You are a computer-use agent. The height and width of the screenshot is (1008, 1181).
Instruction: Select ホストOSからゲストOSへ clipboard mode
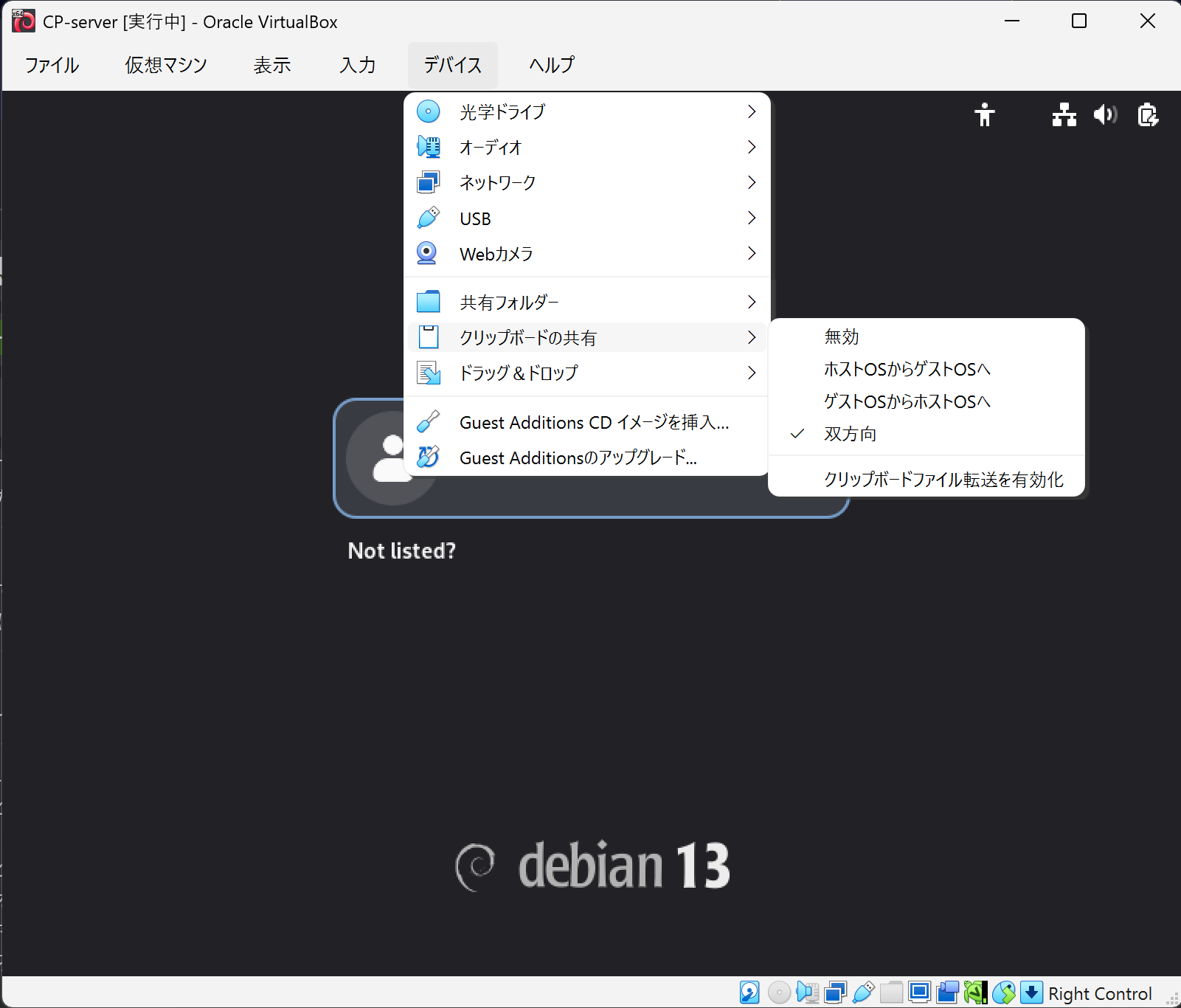(x=927, y=369)
